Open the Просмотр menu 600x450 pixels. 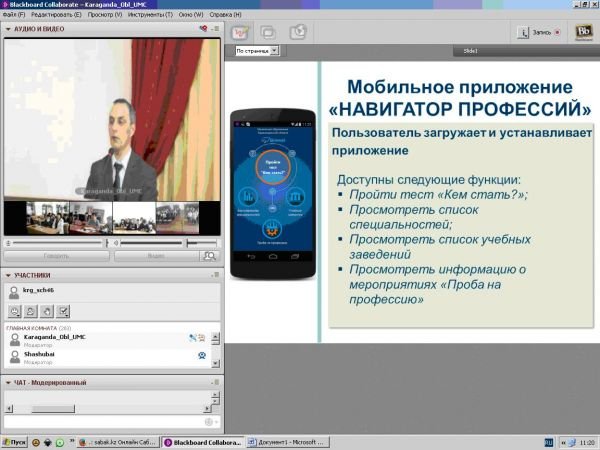[x=106, y=16]
